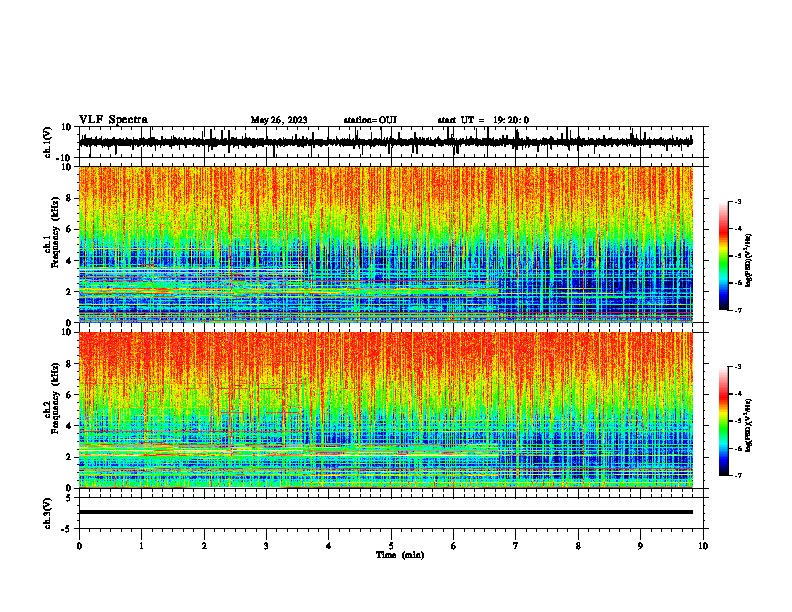Click the 6 kHz tick label on ch.2 frequency axis
This screenshot has height=612, width=792.
(69, 395)
